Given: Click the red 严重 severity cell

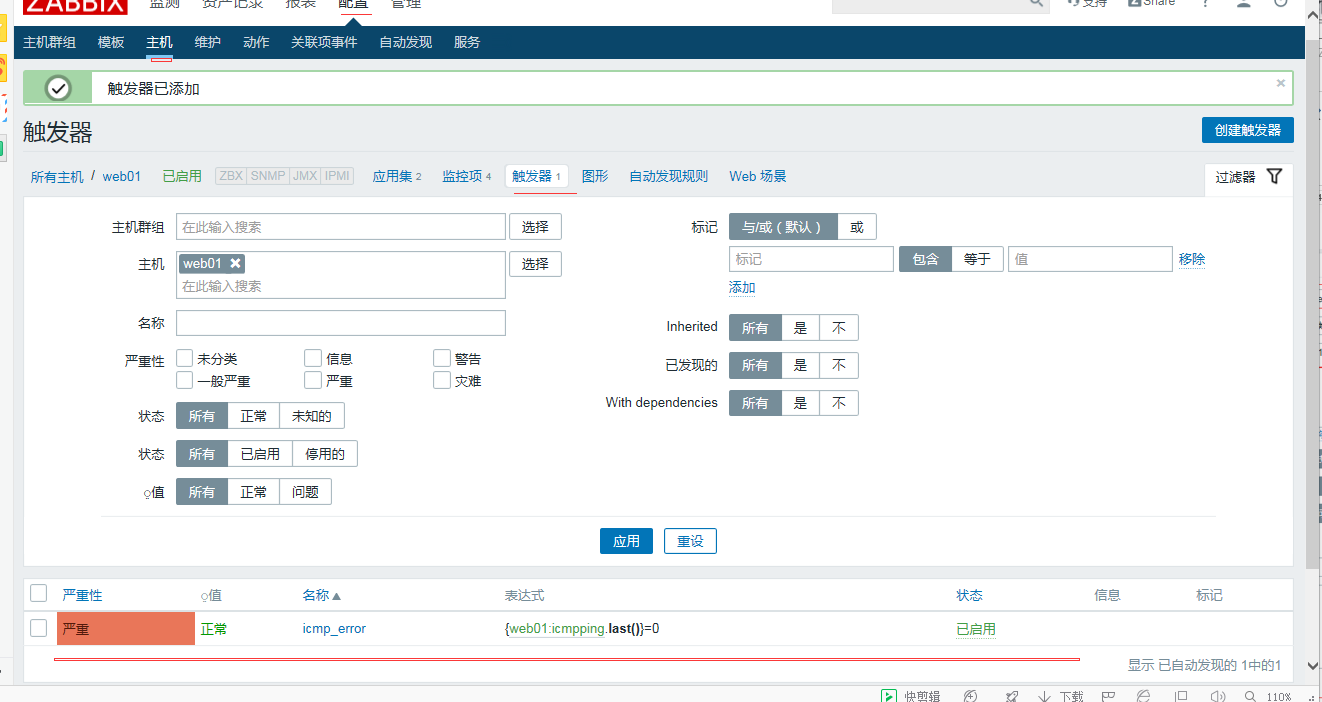Looking at the screenshot, I should click(126, 629).
